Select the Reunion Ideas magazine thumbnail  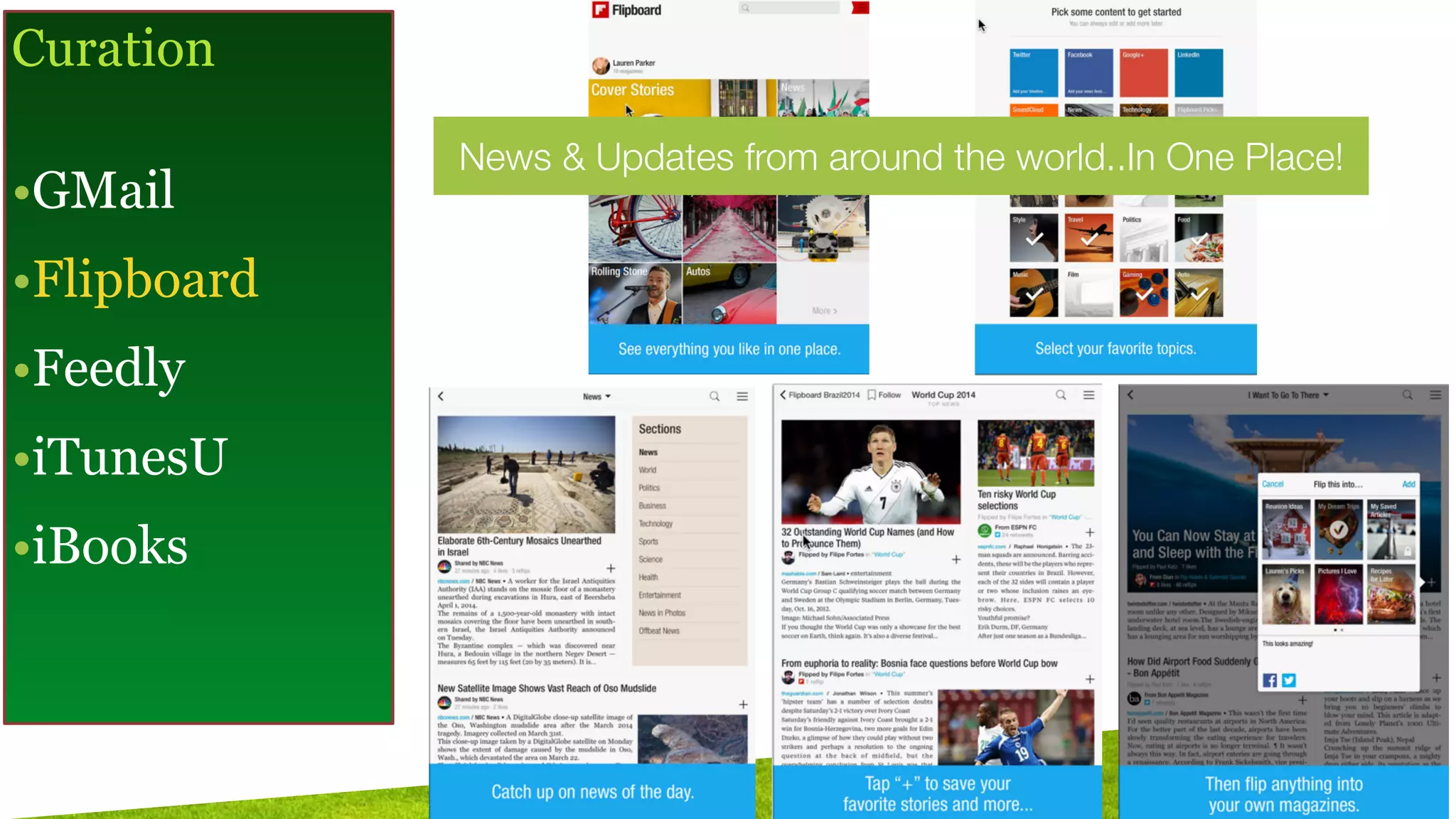coord(1286,530)
